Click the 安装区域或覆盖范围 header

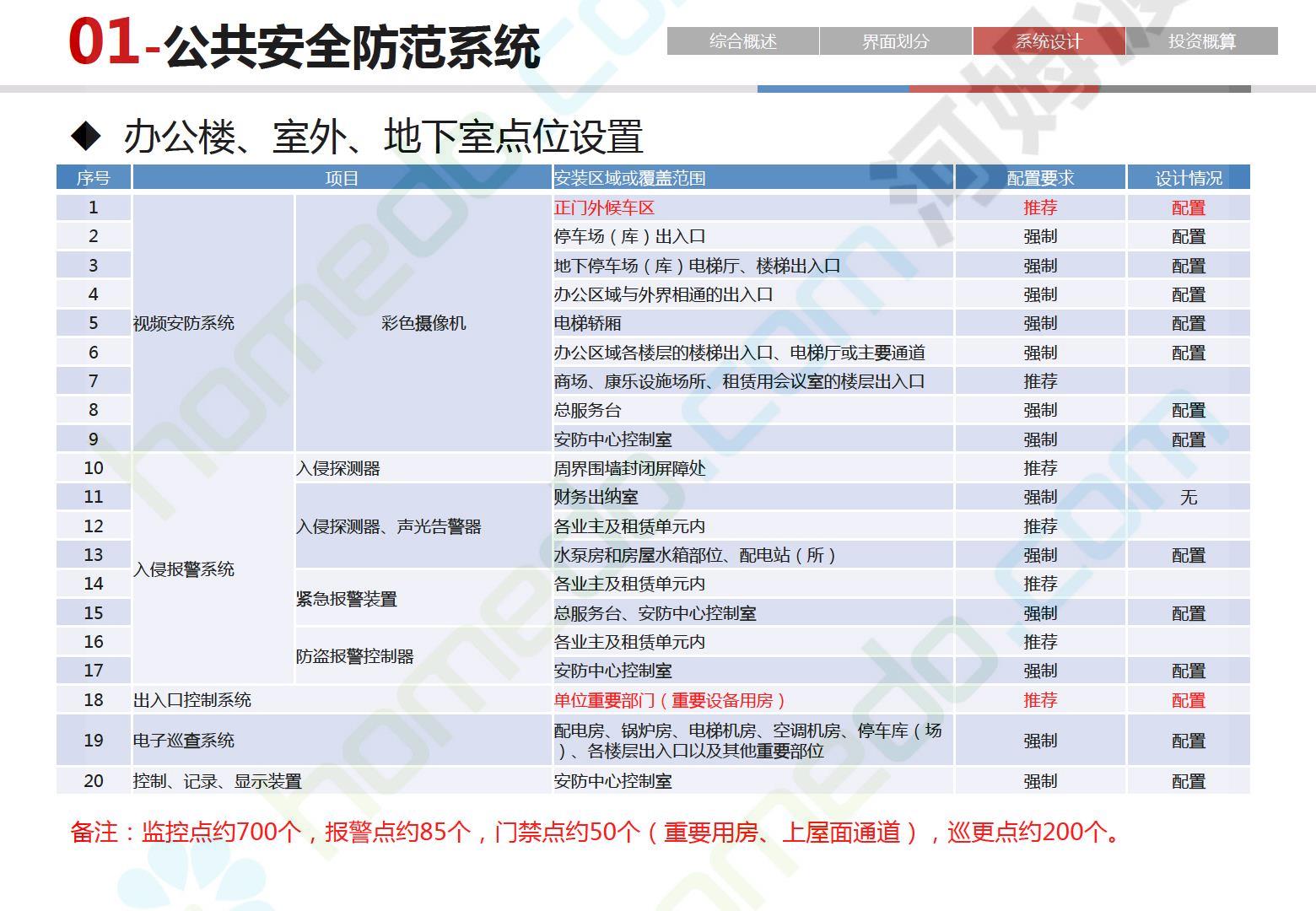tap(753, 178)
